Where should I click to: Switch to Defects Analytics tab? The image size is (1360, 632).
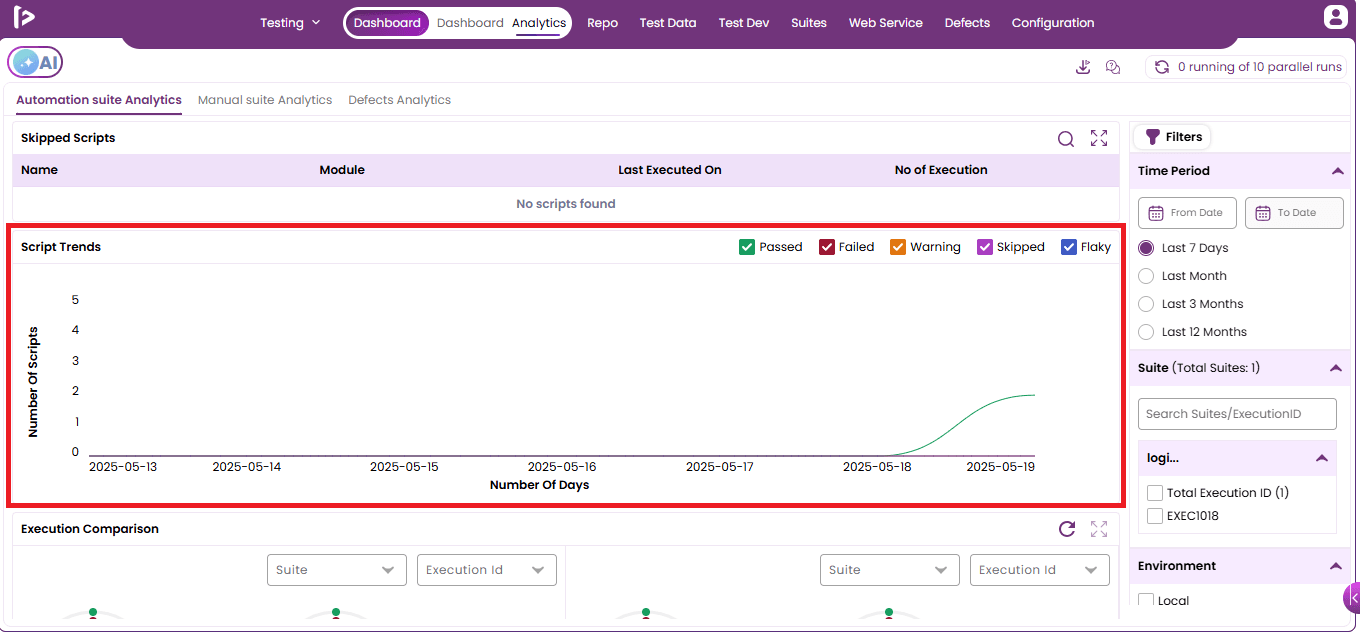click(x=400, y=100)
